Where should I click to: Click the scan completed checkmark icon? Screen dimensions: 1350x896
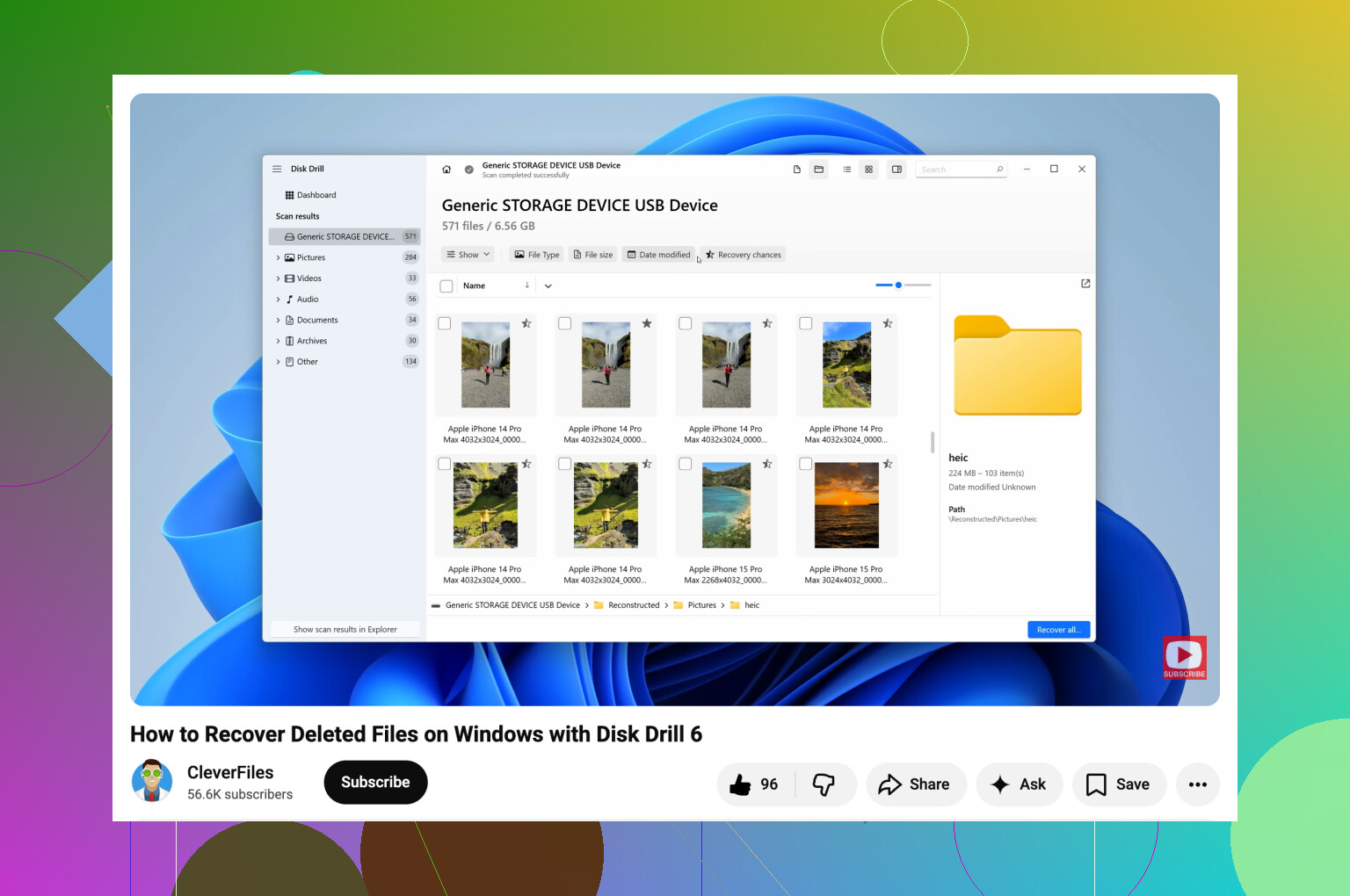point(468,170)
